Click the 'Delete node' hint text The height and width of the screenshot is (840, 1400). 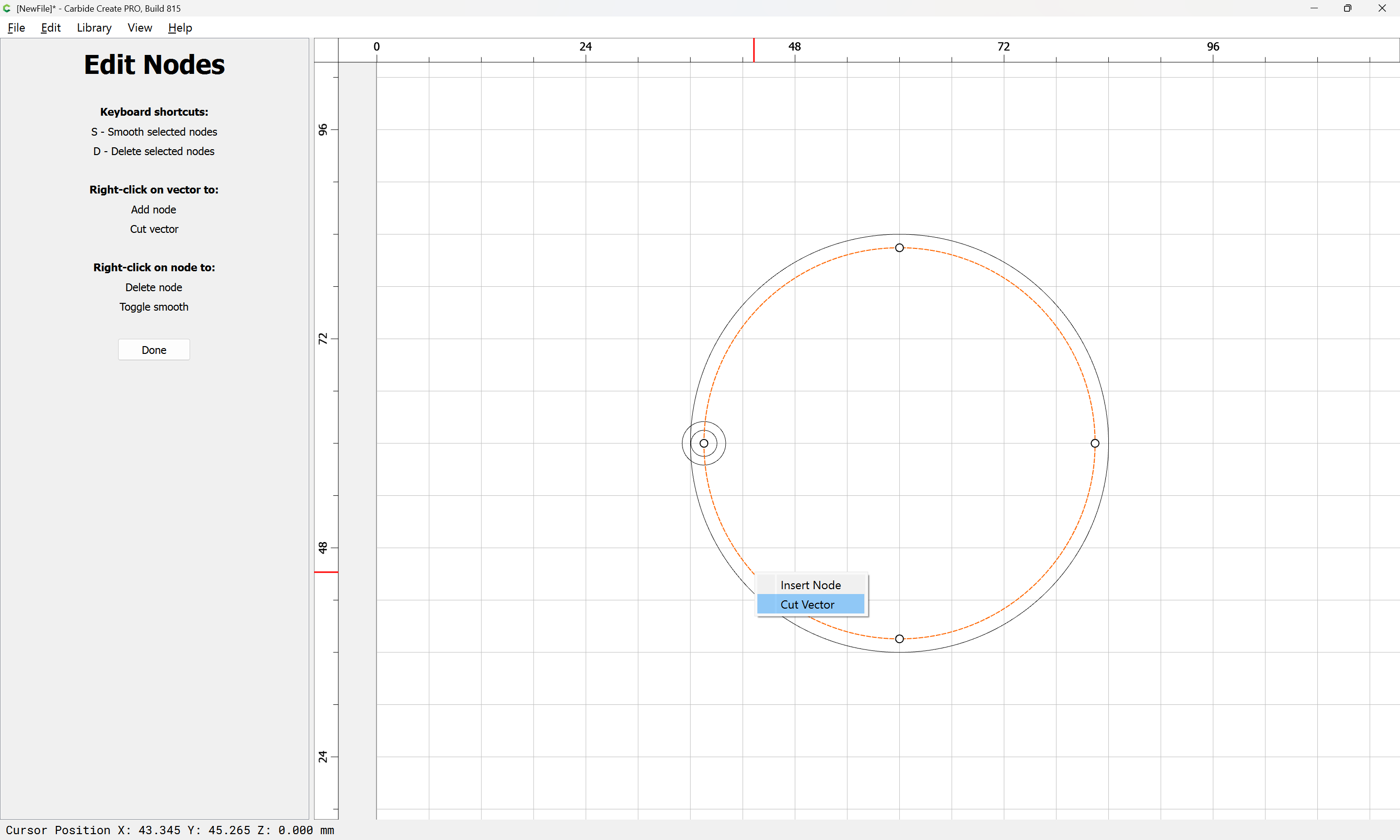pos(154,288)
